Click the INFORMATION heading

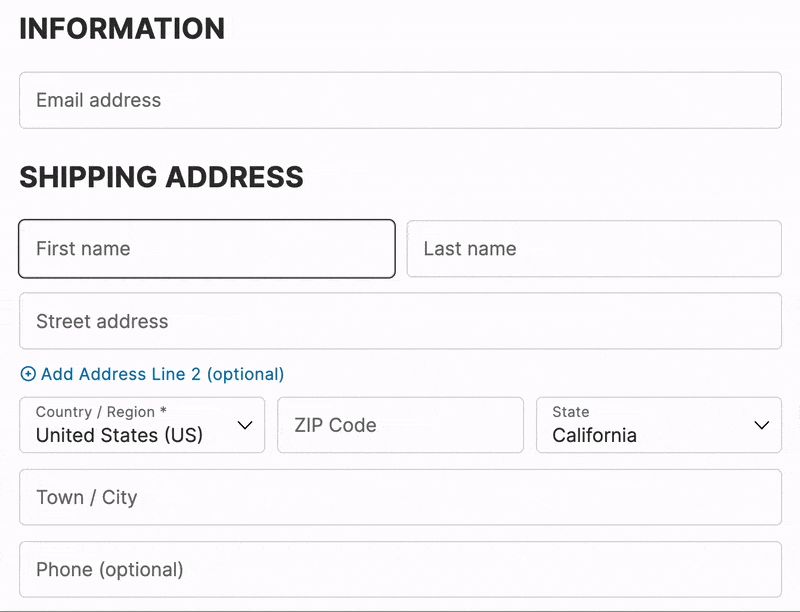click(122, 28)
